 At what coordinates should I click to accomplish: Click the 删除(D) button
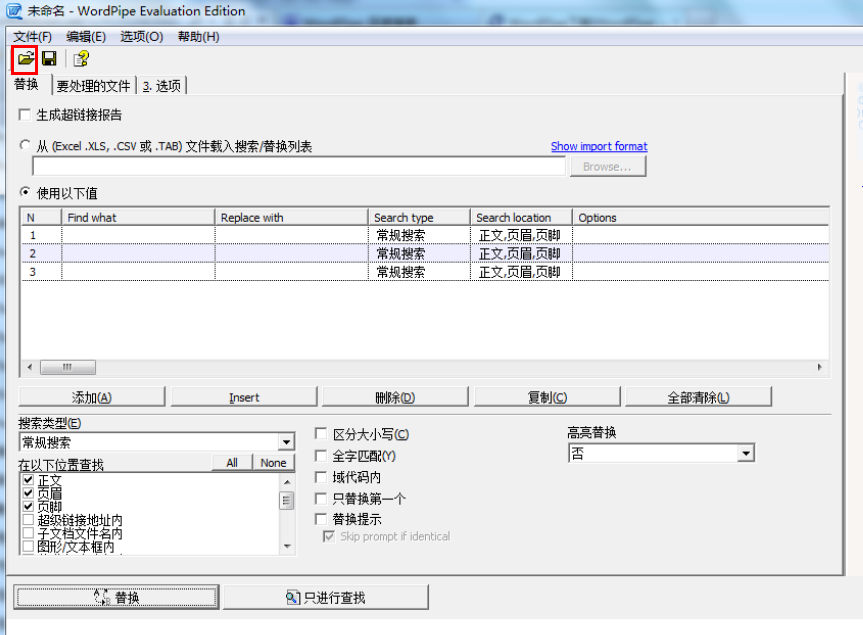tap(395, 397)
